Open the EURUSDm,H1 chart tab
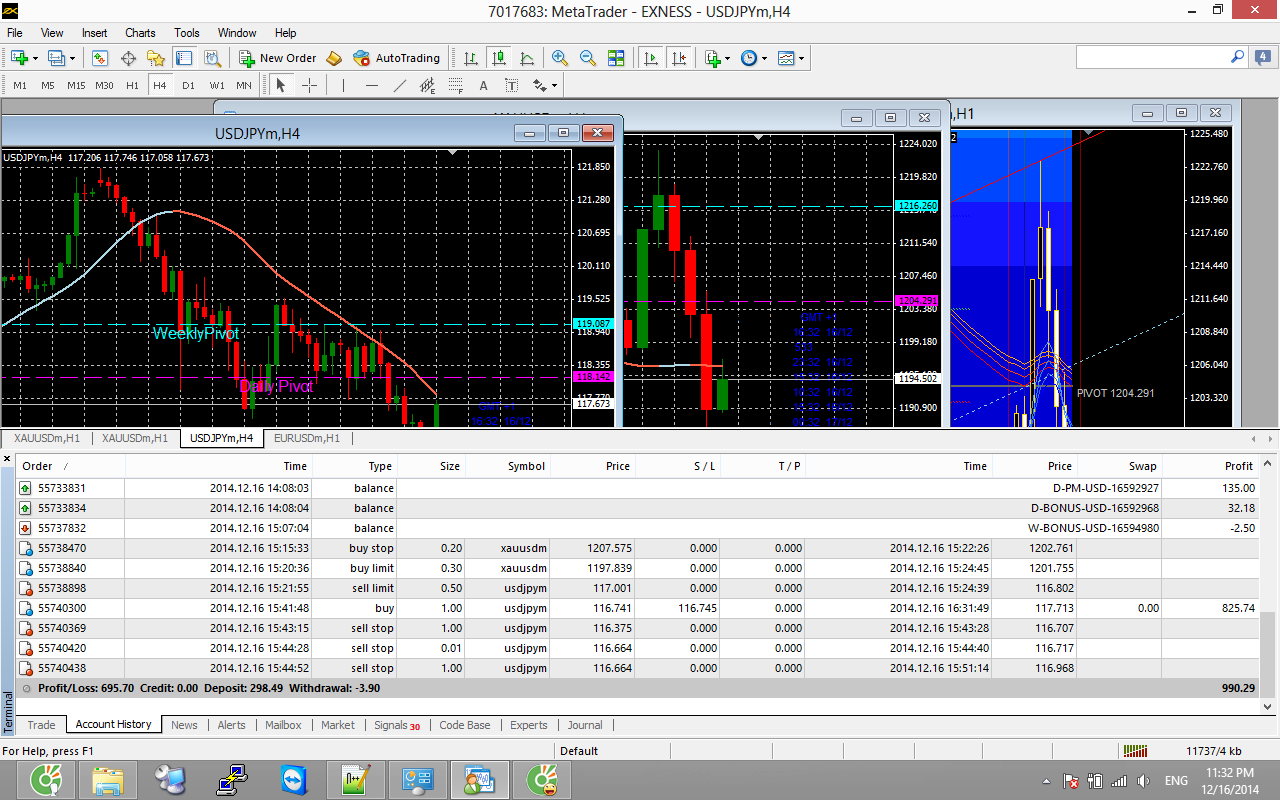 tap(306, 438)
